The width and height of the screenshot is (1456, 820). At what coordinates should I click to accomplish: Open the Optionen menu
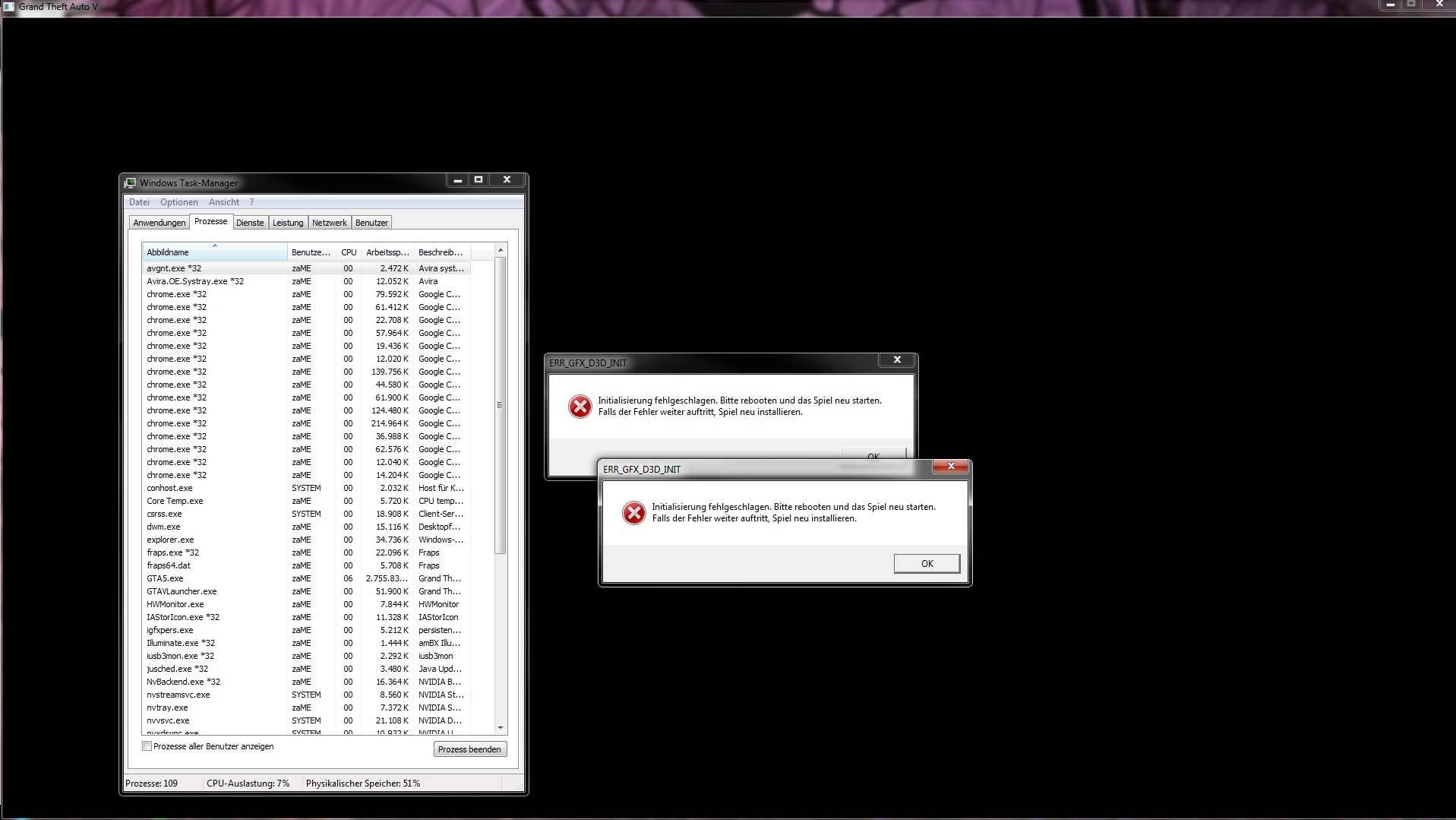pyautogui.click(x=179, y=202)
